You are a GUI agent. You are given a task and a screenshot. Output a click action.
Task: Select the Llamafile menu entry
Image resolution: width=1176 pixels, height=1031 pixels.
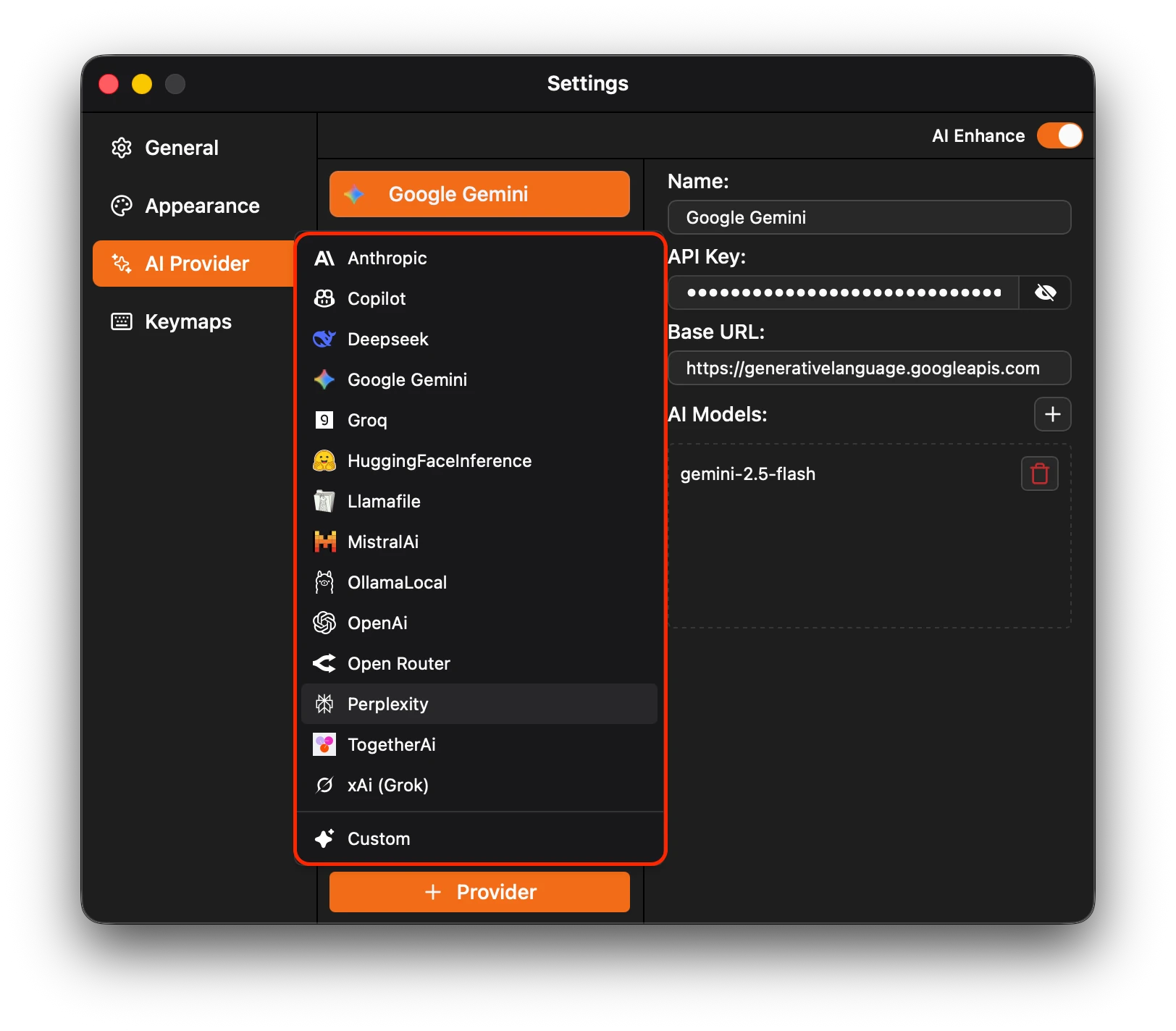point(479,501)
